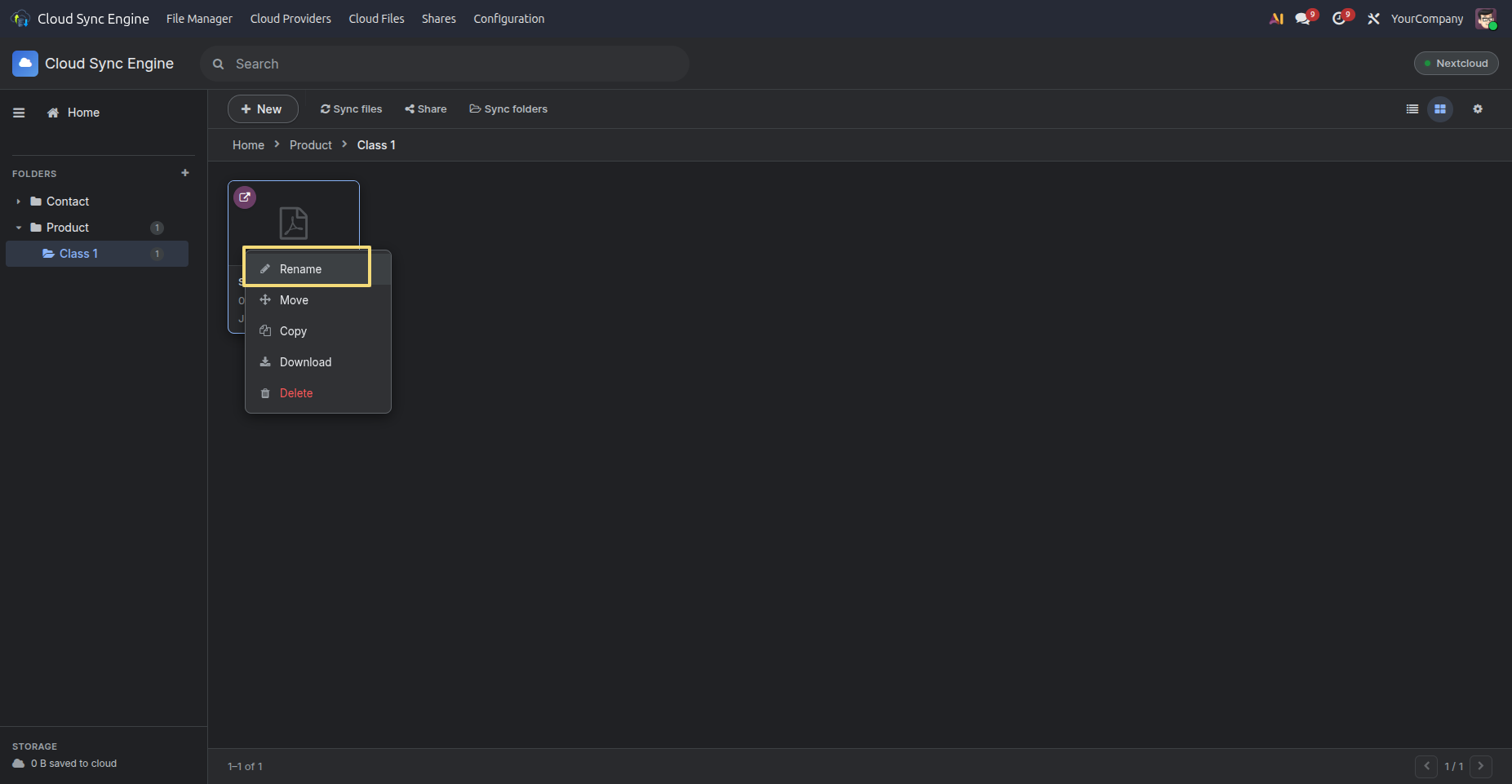This screenshot has width=1512, height=784.
Task: Open the Configuration menu
Action: click(x=509, y=19)
